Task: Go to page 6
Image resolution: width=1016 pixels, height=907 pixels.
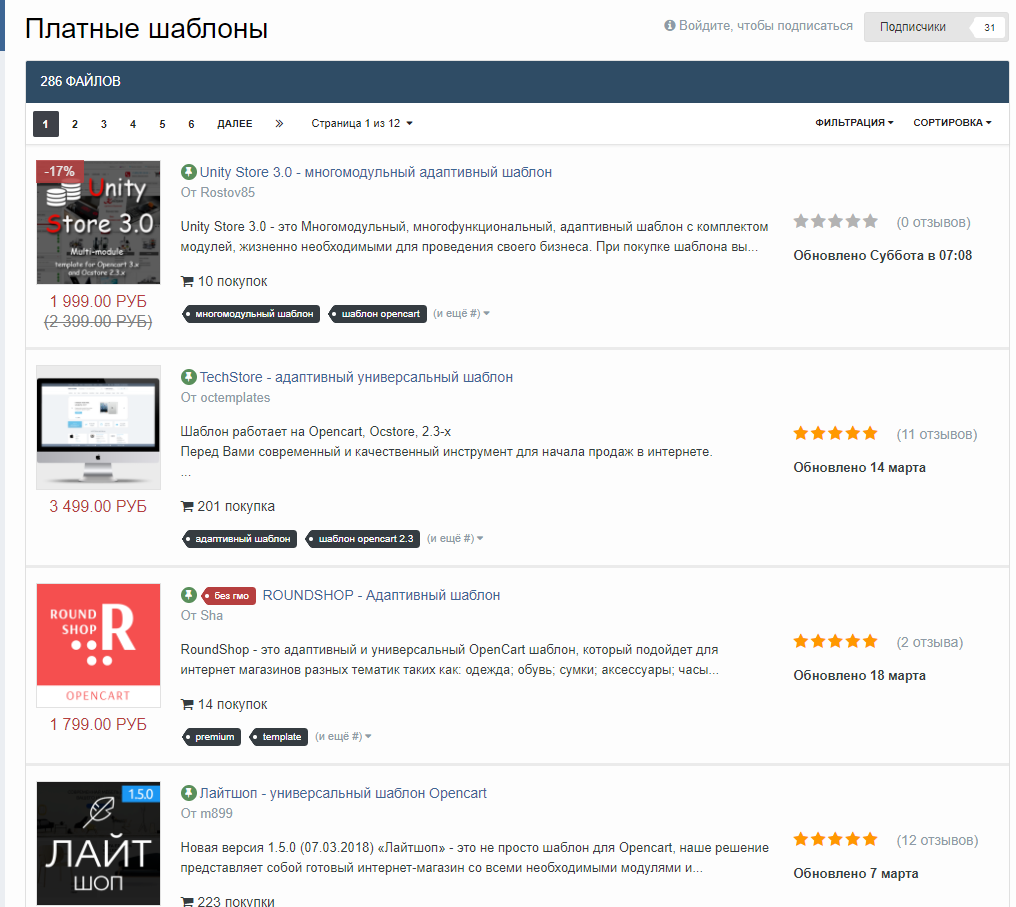Action: coord(191,124)
